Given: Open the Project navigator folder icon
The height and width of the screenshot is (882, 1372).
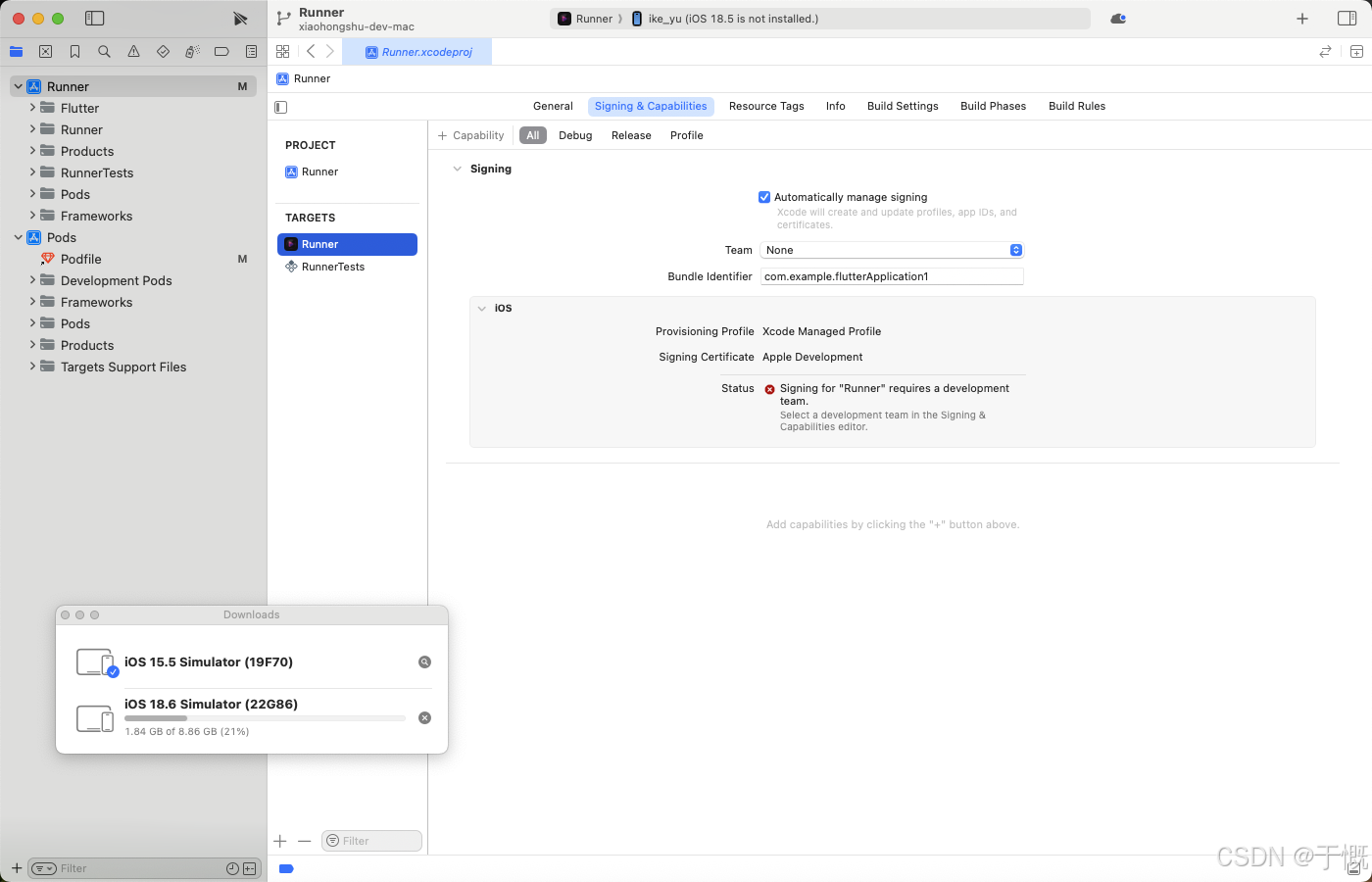Looking at the screenshot, I should (17, 52).
